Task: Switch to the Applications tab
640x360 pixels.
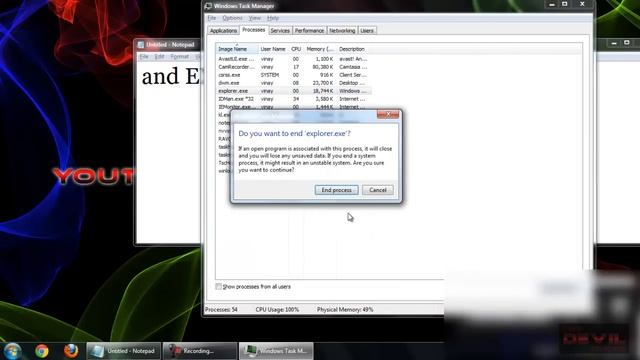Action: click(223, 31)
